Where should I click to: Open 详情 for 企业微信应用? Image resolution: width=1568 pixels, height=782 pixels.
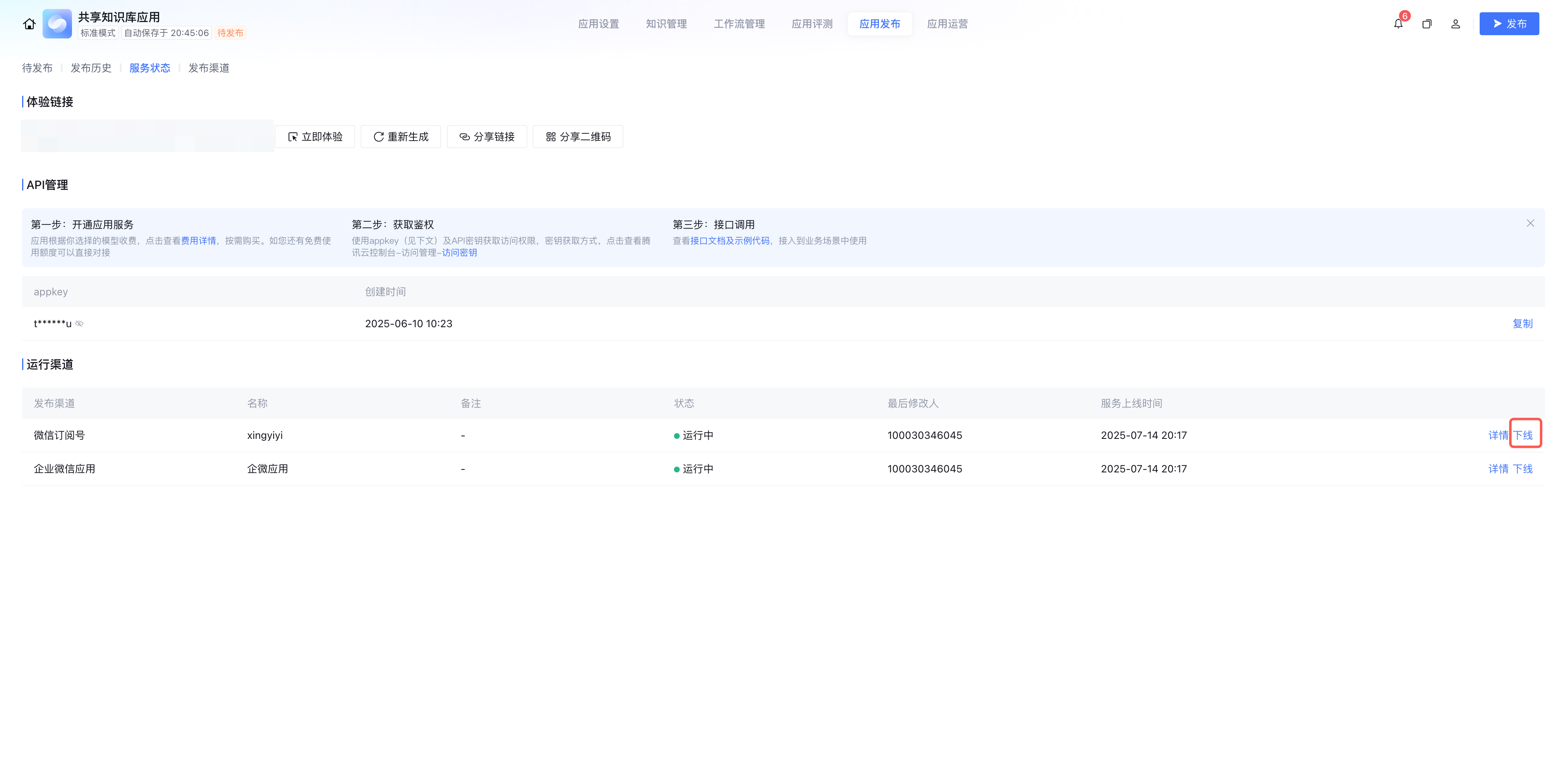pyautogui.click(x=1498, y=469)
